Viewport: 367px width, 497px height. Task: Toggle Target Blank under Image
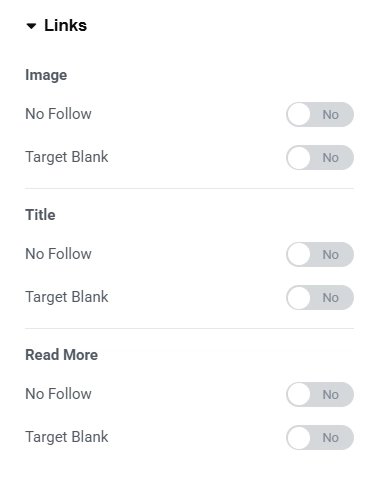pos(320,157)
